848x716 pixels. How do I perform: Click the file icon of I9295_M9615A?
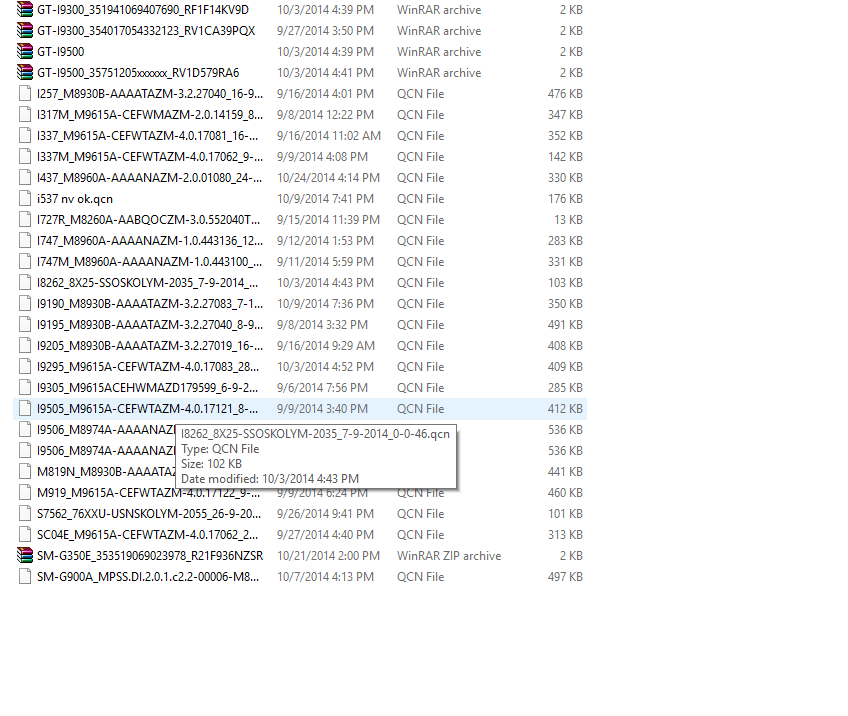point(25,367)
